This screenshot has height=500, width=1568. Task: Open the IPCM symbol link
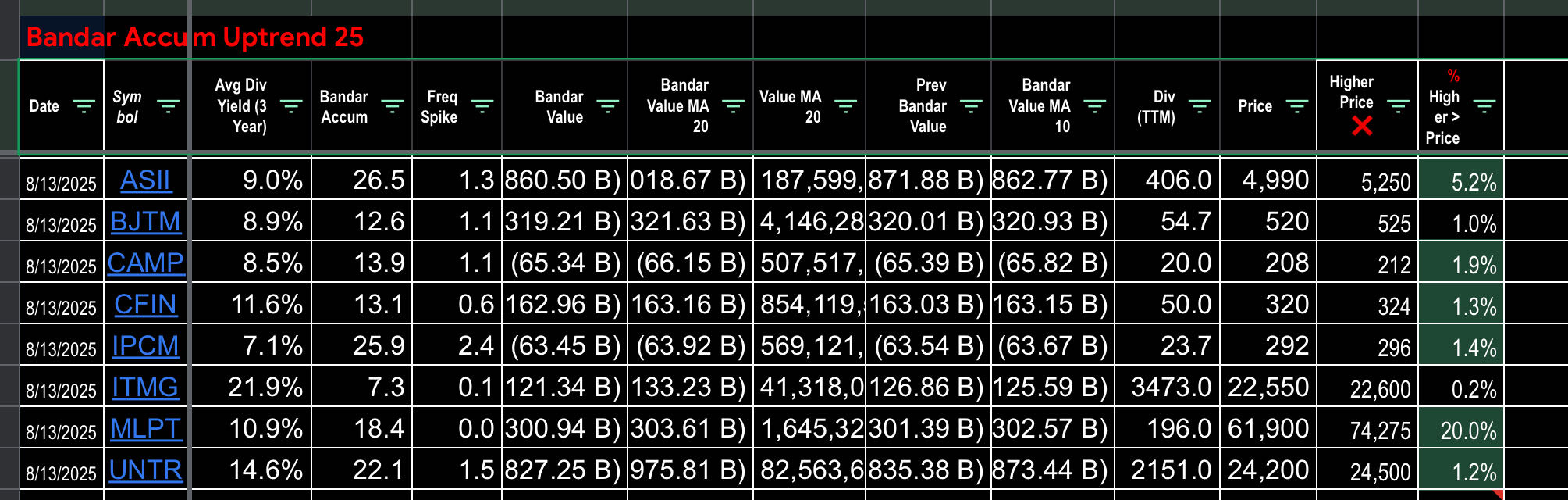(146, 346)
